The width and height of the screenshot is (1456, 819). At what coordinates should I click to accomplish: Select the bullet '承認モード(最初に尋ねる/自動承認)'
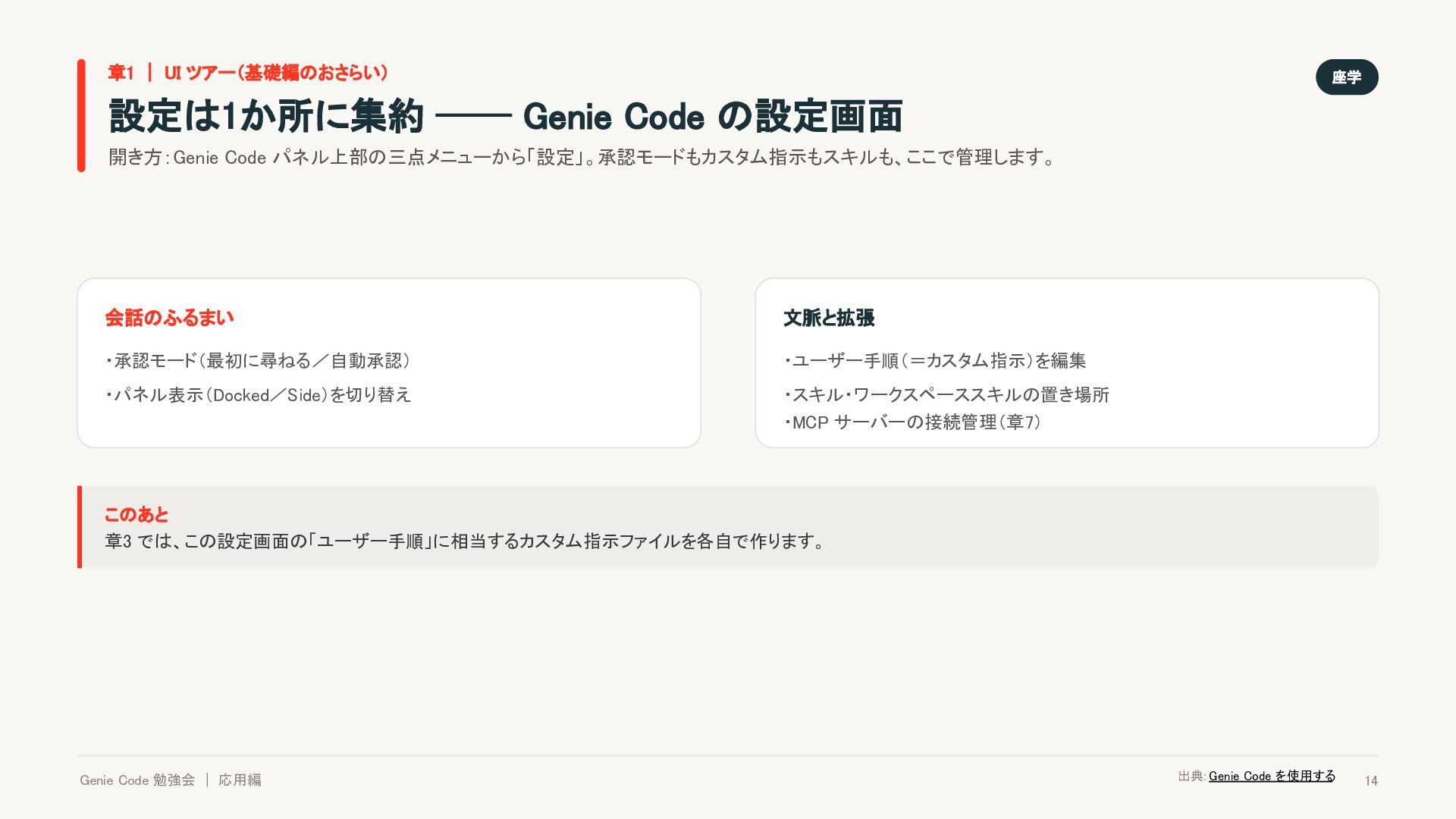coord(258,361)
